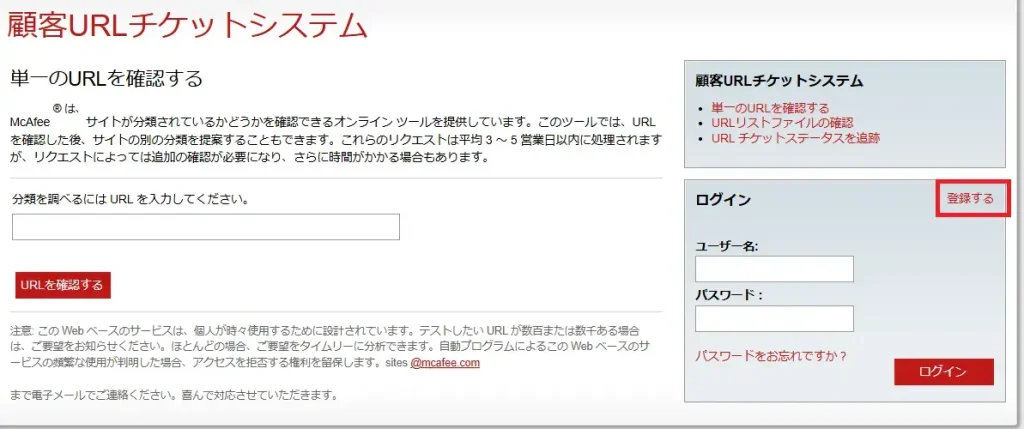Image resolution: width=1024 pixels, height=429 pixels.
Task: Click the 顧客URLチケットシステム page title
Action: 187,25
